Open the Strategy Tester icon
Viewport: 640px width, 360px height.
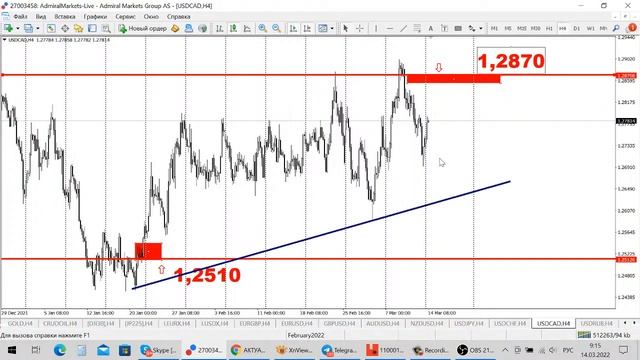tap(106, 28)
